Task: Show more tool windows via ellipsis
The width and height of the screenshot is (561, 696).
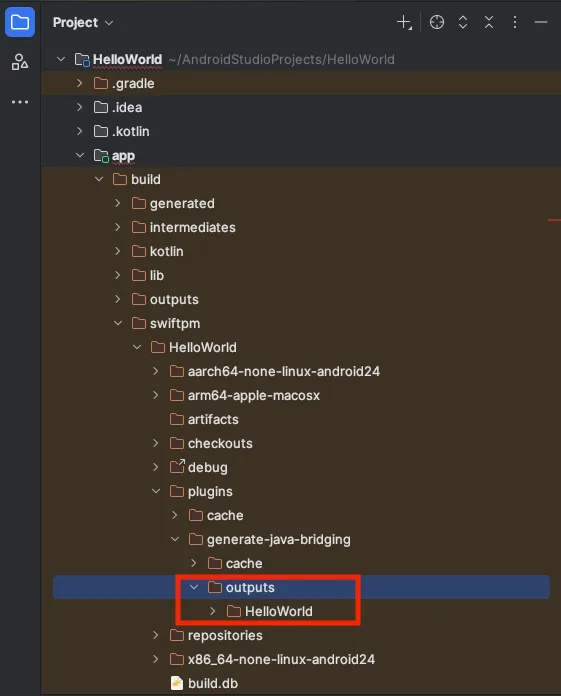Action: pyautogui.click(x=20, y=102)
